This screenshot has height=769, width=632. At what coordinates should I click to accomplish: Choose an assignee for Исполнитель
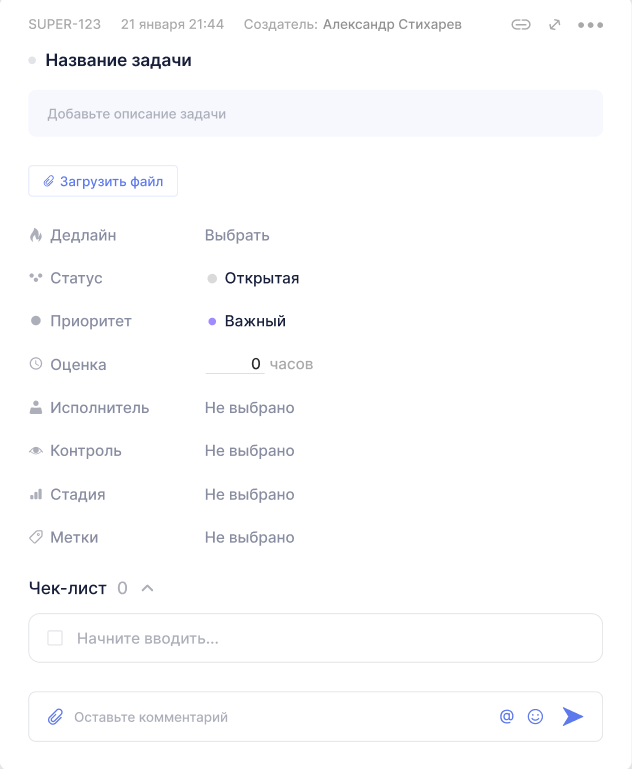point(250,408)
